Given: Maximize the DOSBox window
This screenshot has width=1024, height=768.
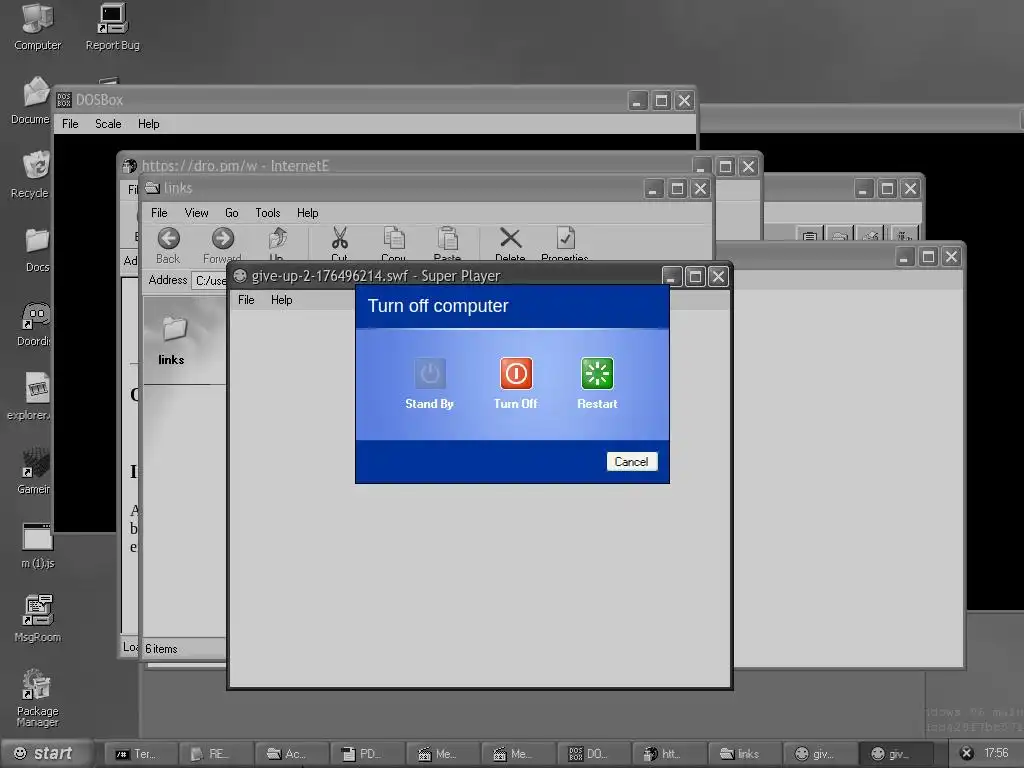Looking at the screenshot, I should [x=661, y=101].
